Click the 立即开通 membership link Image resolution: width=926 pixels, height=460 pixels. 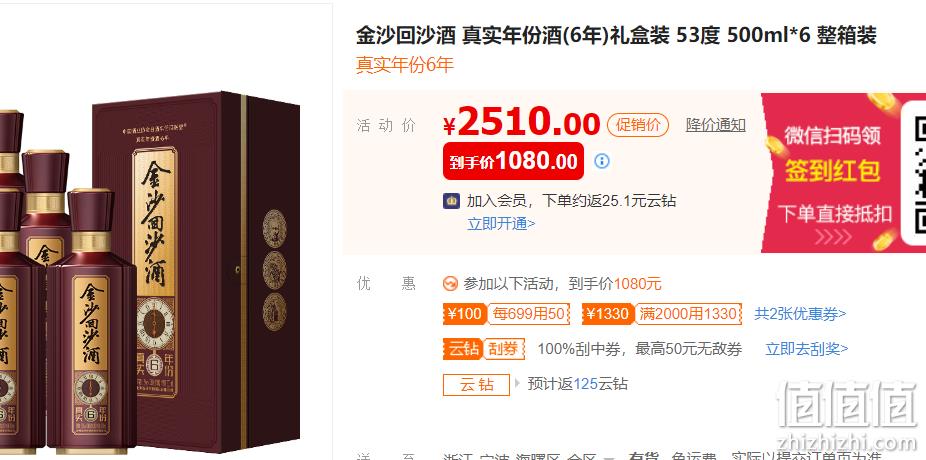tap(501, 224)
